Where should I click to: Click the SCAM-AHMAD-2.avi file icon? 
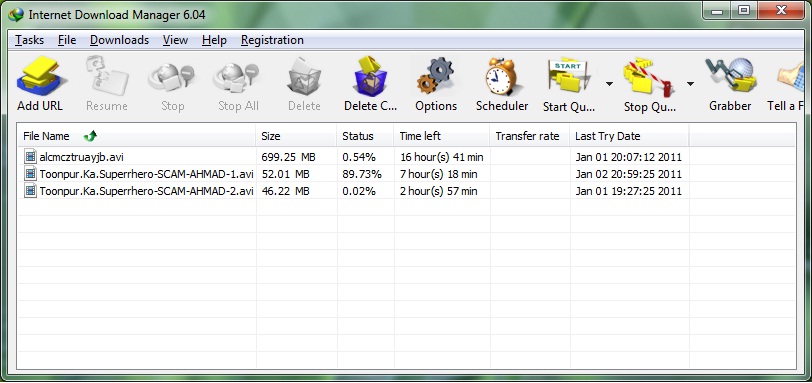pos(31,190)
